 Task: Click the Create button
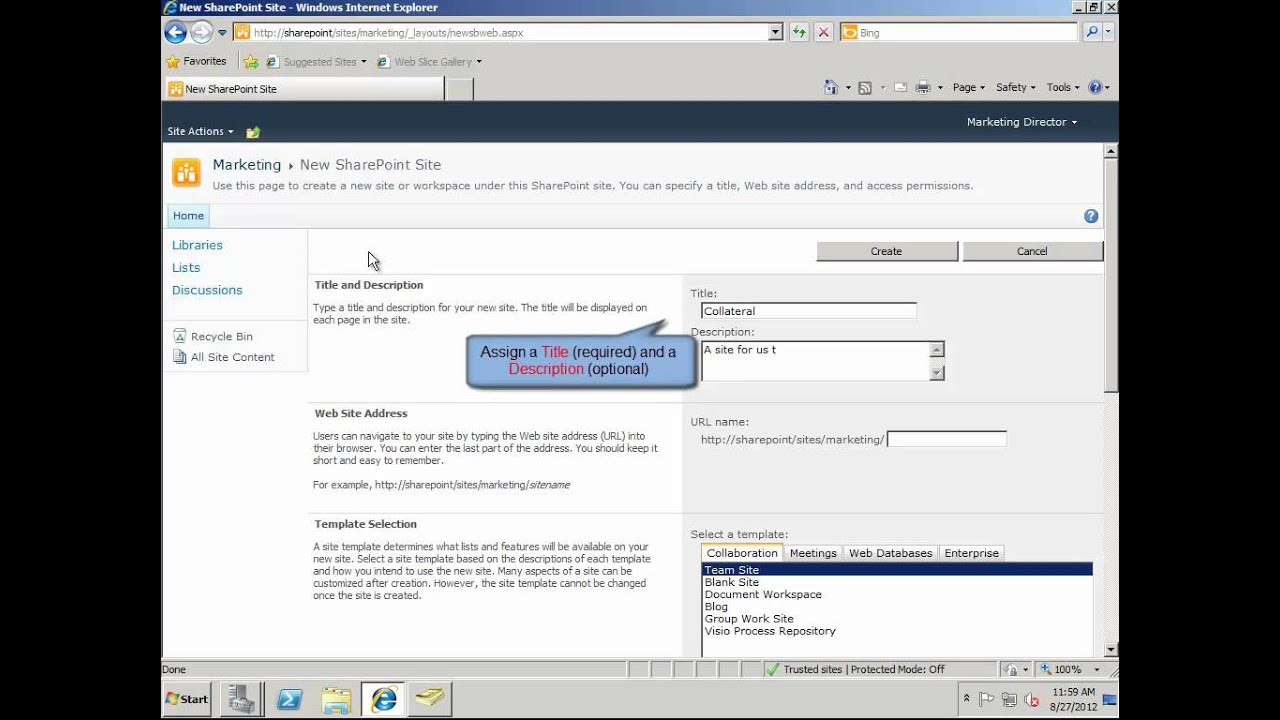pyautogui.click(x=886, y=251)
